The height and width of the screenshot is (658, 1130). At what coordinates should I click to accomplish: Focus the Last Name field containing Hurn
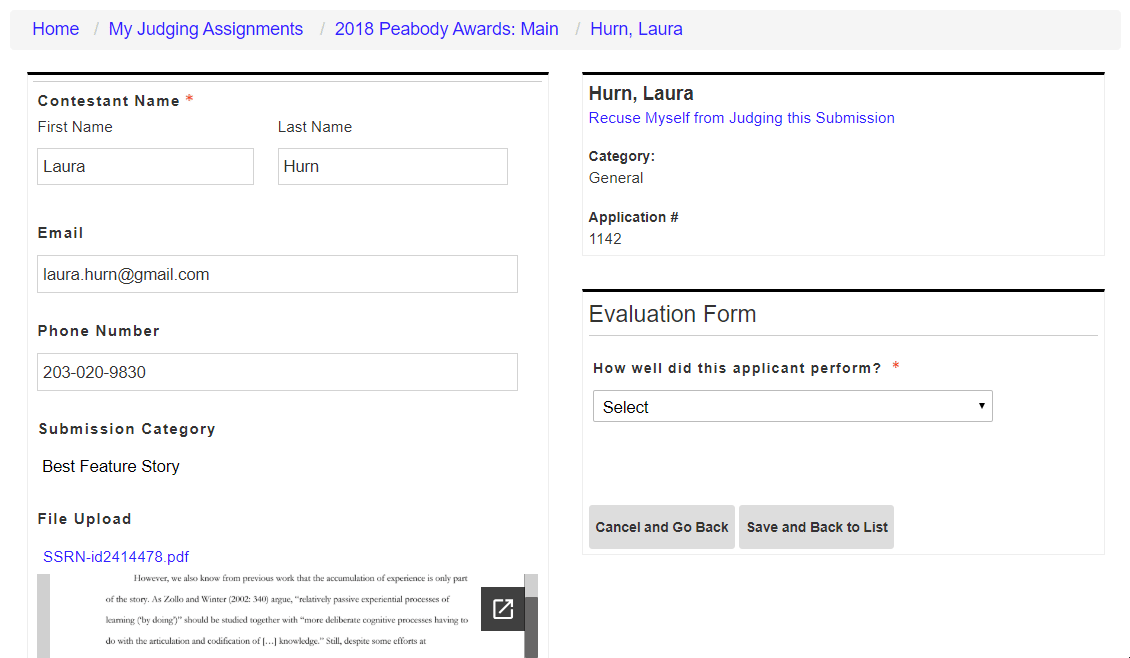click(x=393, y=166)
